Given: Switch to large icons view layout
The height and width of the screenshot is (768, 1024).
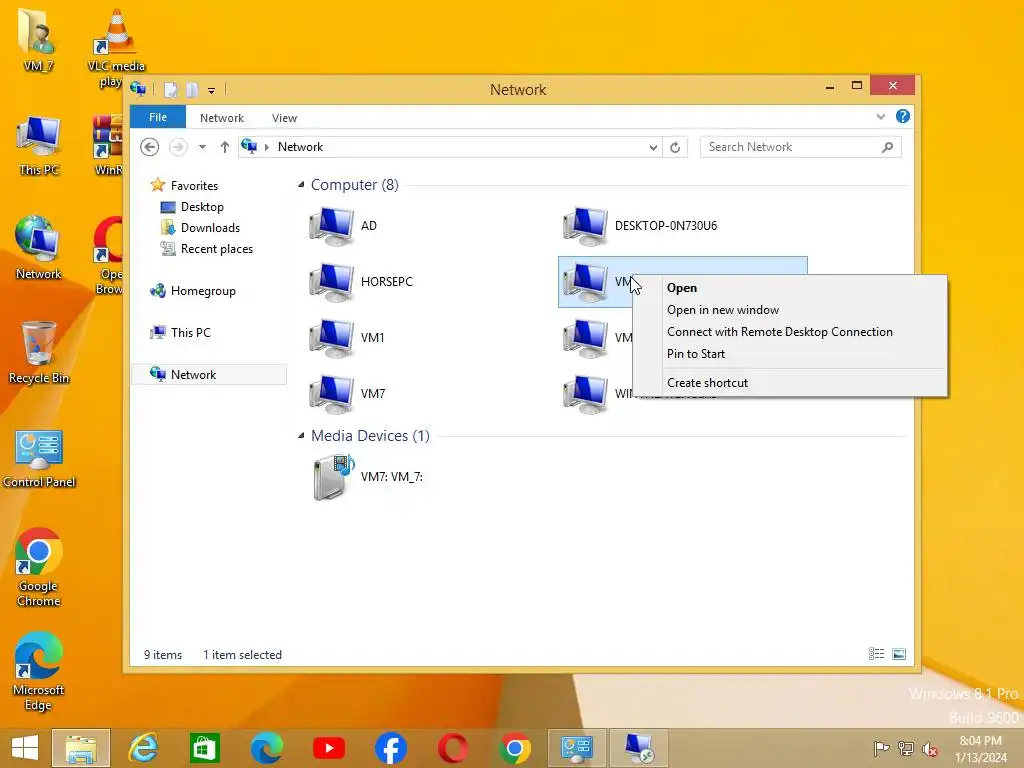Looking at the screenshot, I should (x=899, y=654).
